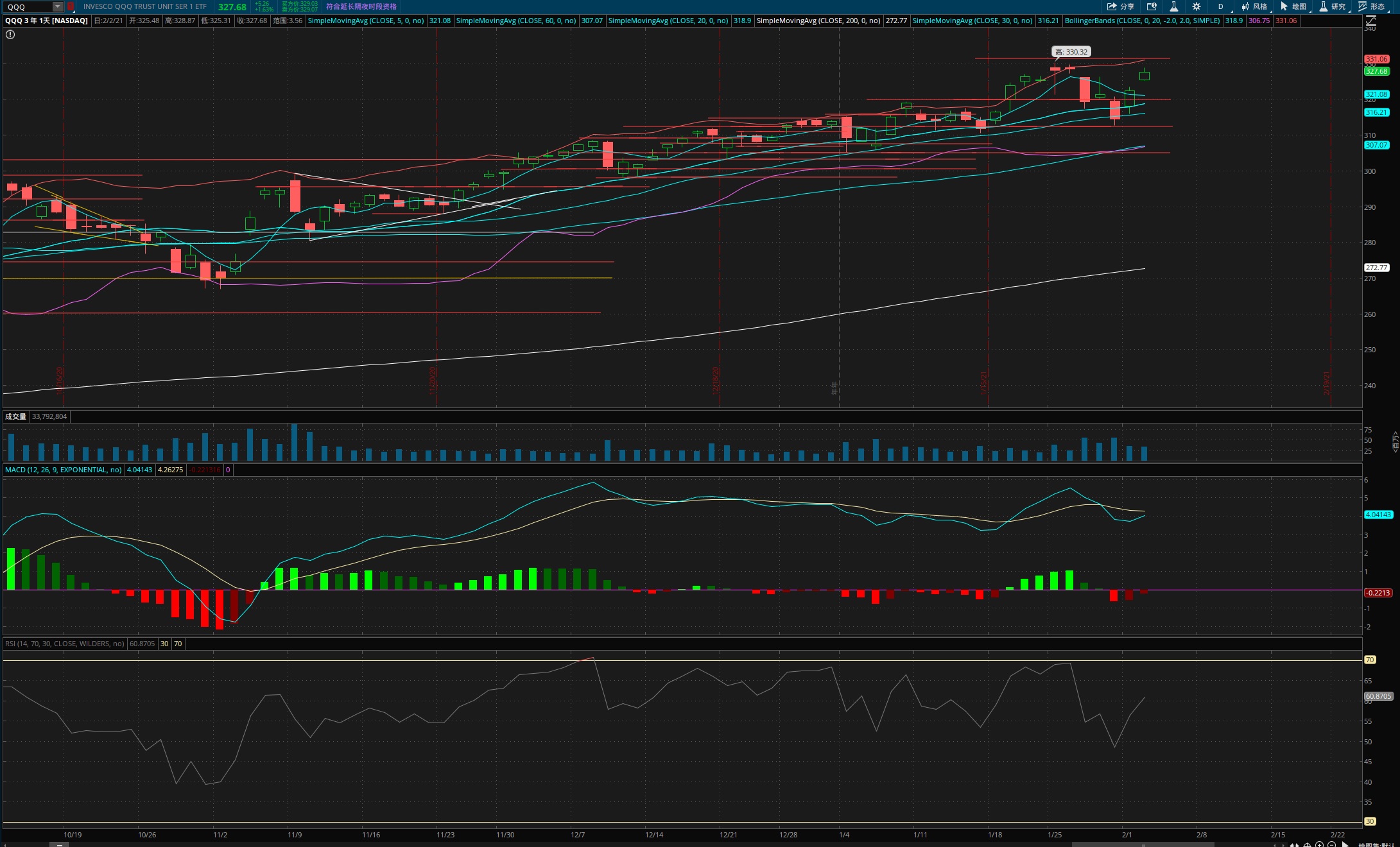Click the RSI (14, 70, 30, CLOSE, WILDERS, no) label
This screenshot has width=1400, height=847.
tap(65, 644)
